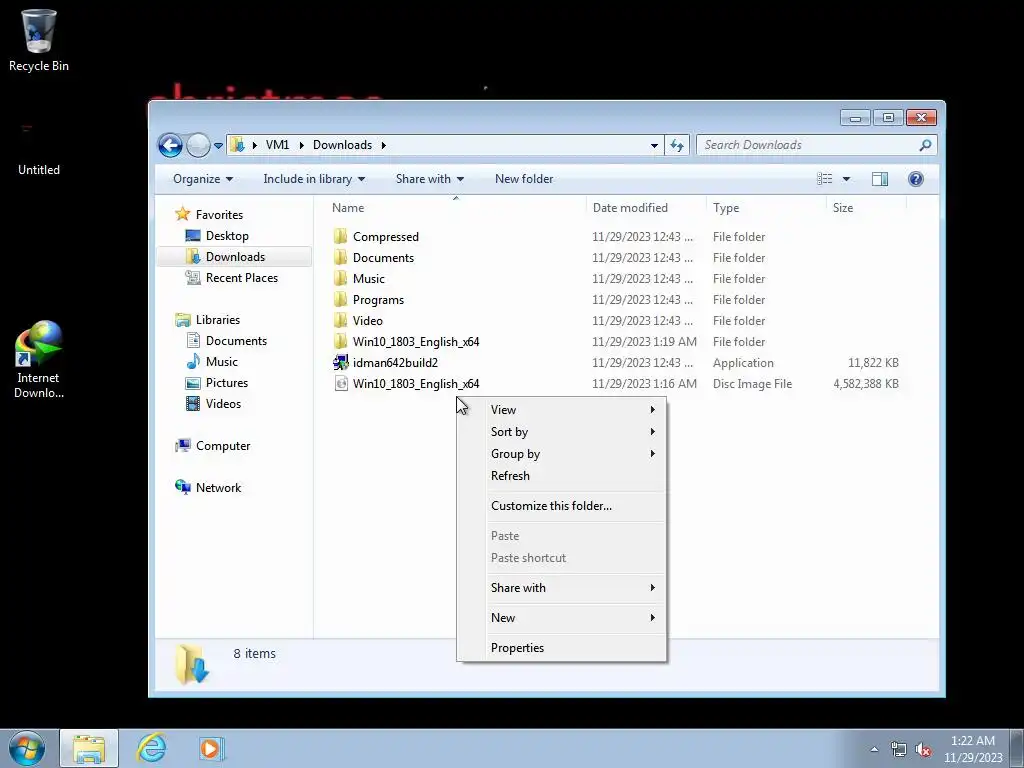Focus the Search Downloads field
1024x768 pixels.
816,145
